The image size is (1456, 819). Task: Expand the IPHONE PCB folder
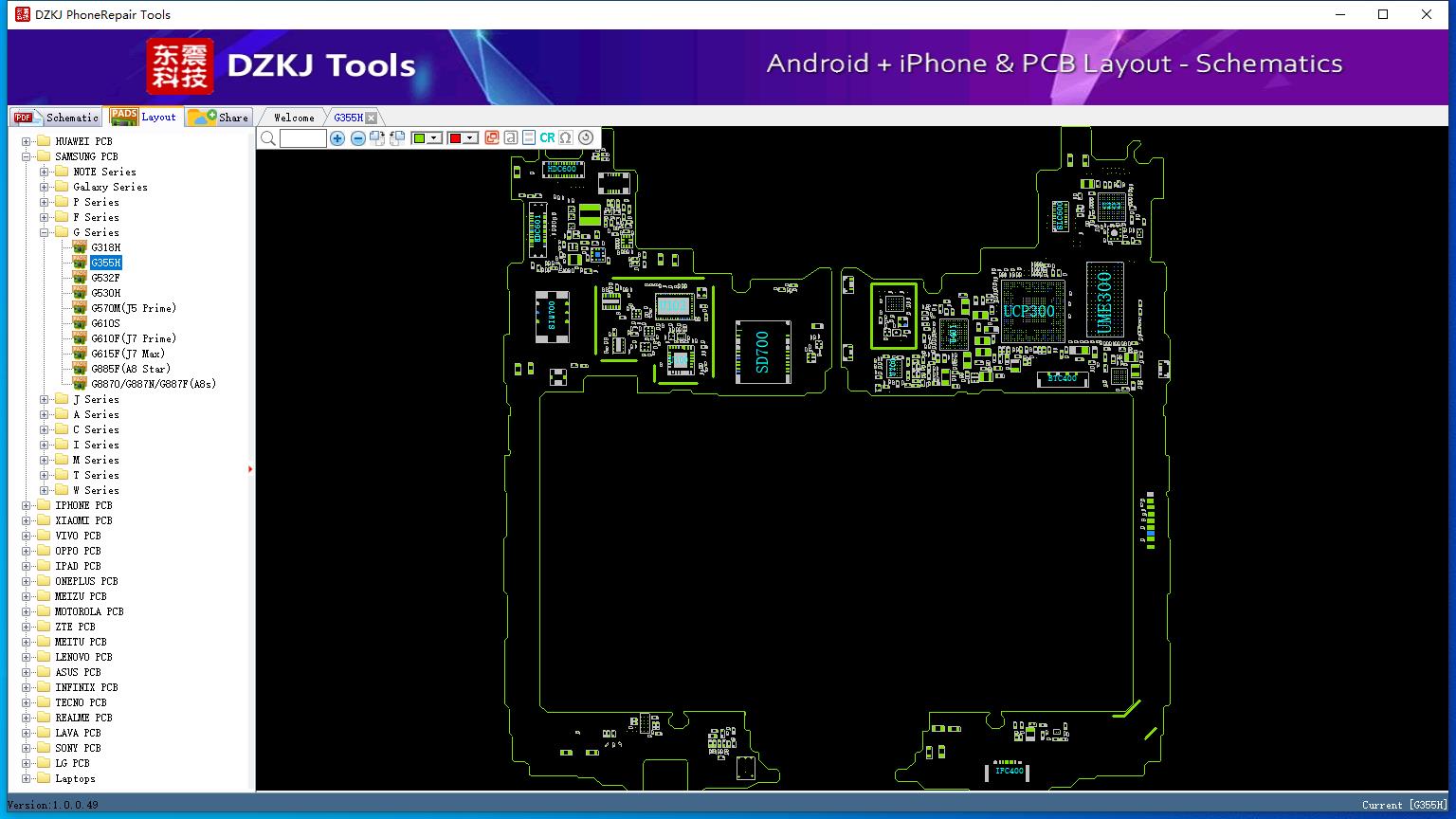pos(27,505)
